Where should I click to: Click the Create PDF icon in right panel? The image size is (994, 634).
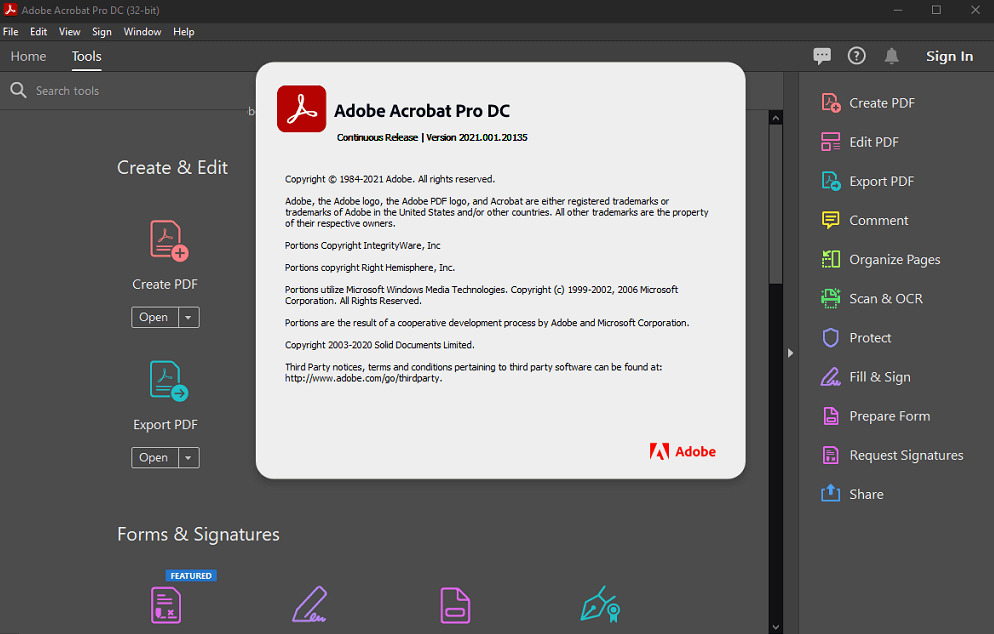click(x=830, y=103)
